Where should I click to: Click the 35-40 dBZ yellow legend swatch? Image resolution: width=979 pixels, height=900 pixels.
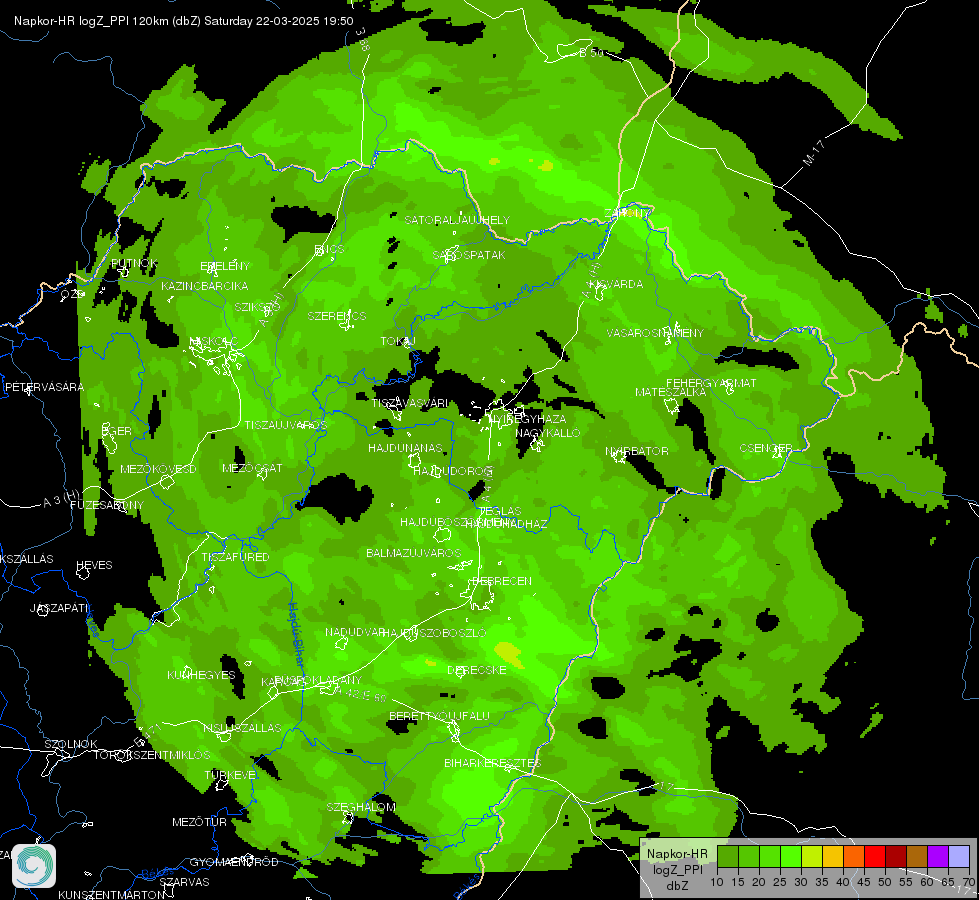pyautogui.click(x=833, y=856)
